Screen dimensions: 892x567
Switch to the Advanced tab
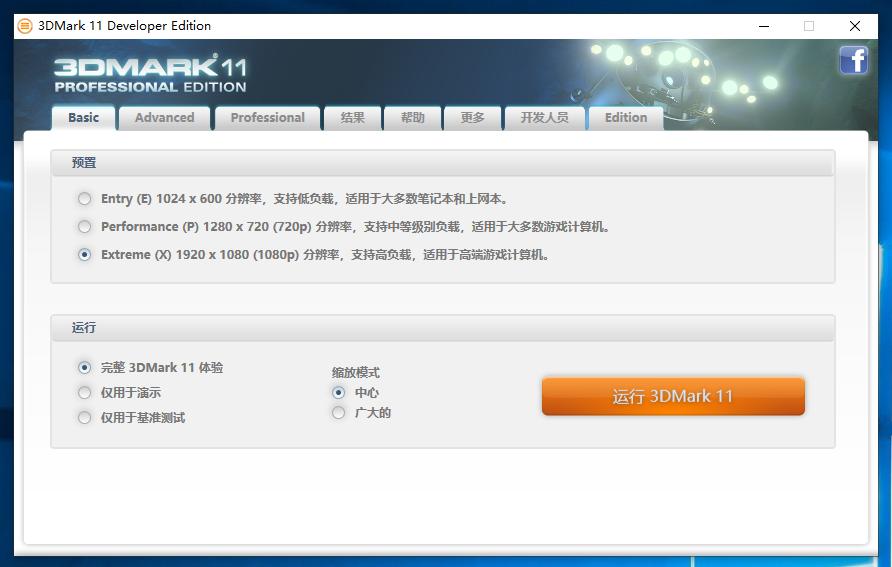pyautogui.click(x=164, y=118)
